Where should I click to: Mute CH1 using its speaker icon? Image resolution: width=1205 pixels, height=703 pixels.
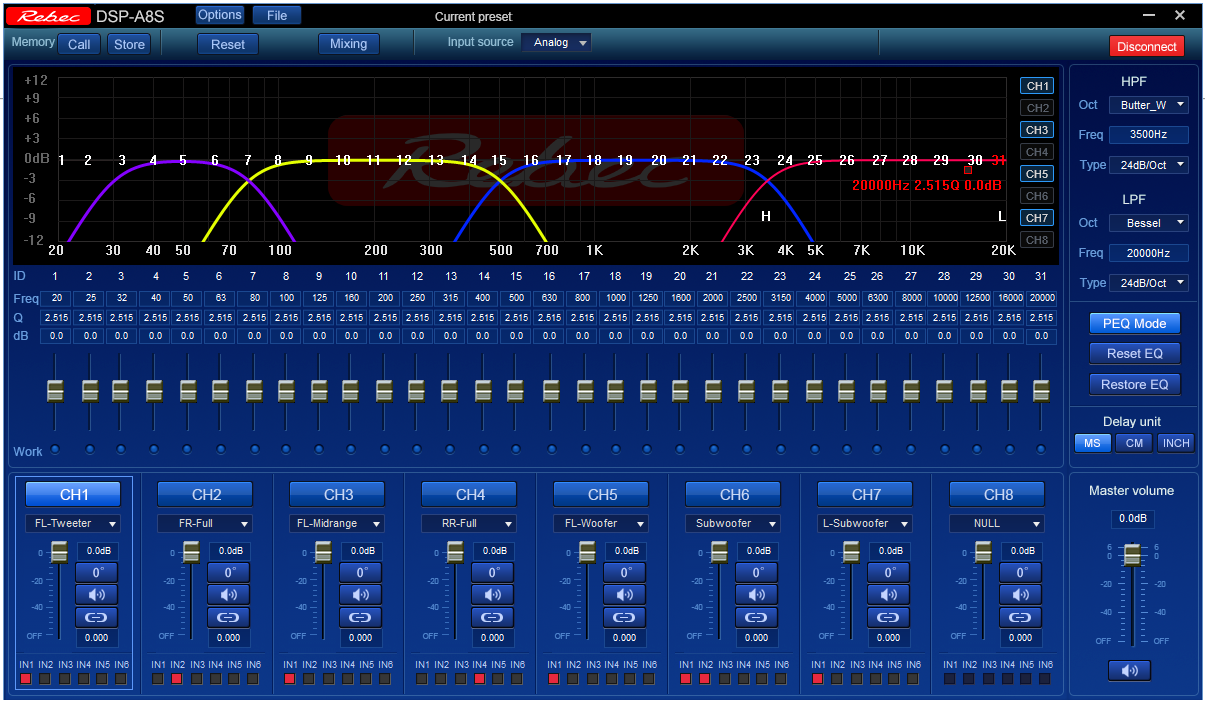[x=96, y=594]
